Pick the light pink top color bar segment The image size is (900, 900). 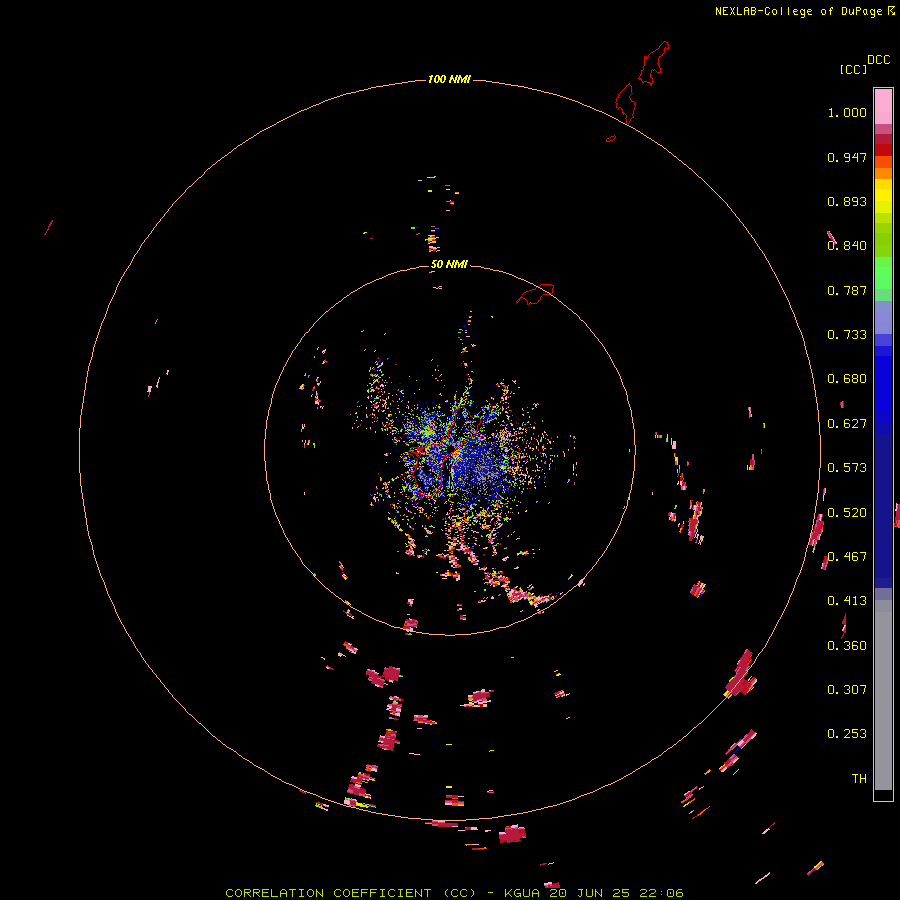pos(883,107)
